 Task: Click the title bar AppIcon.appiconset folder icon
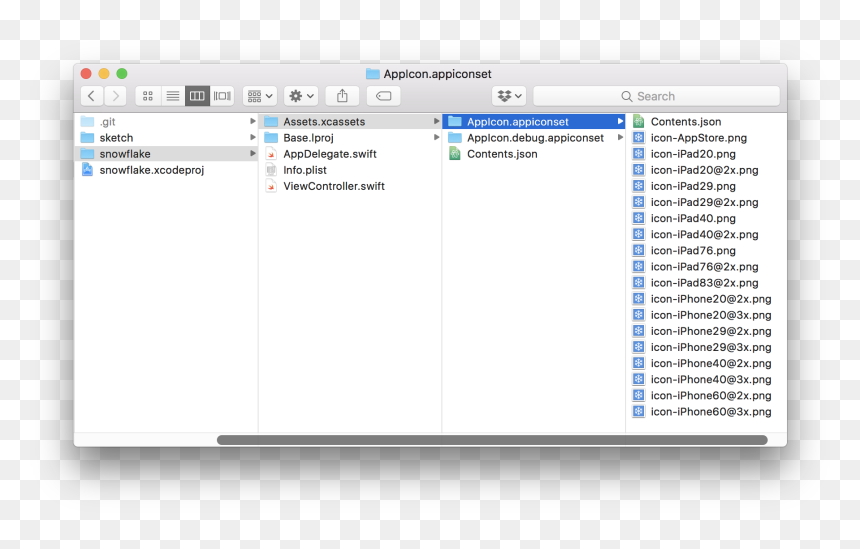click(x=372, y=73)
